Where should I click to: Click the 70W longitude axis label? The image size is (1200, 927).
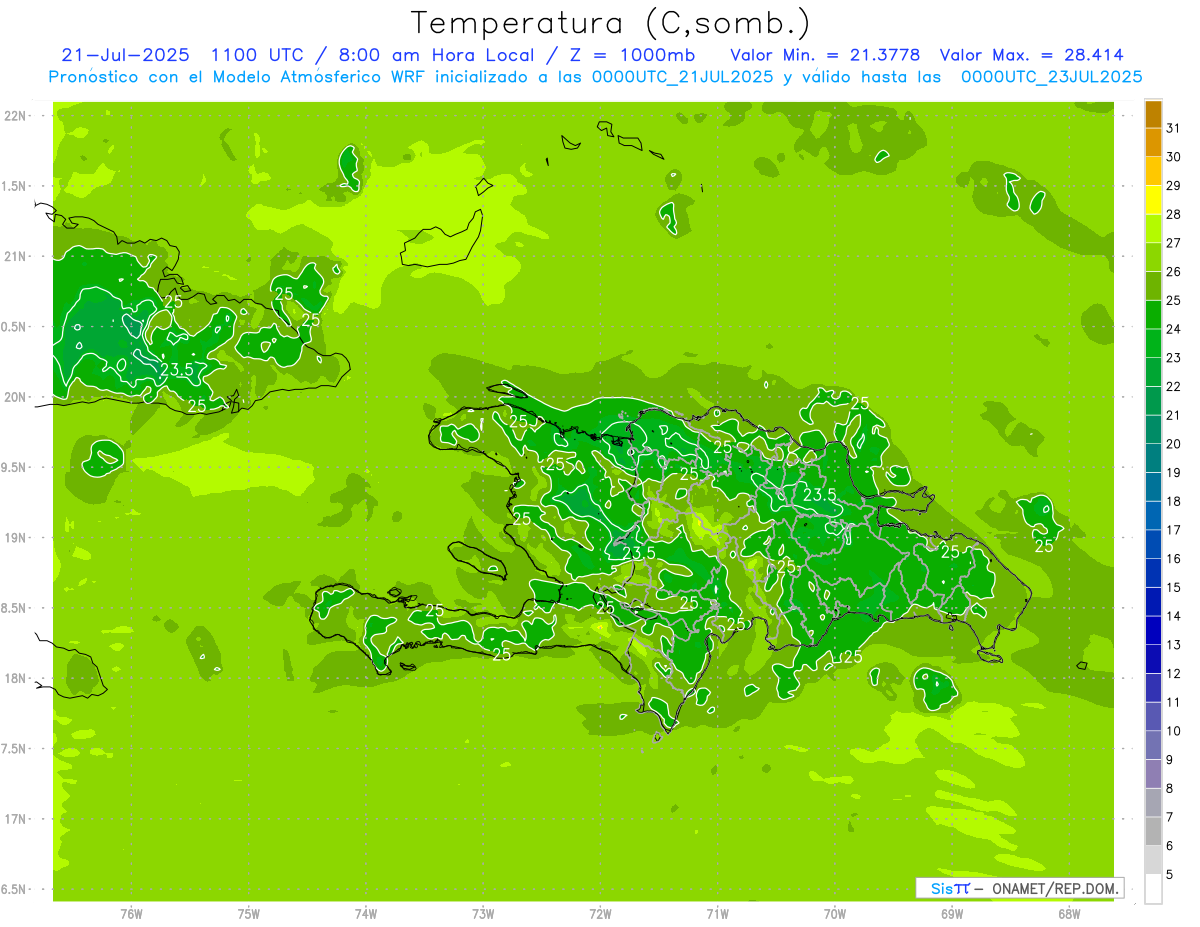pos(835,913)
